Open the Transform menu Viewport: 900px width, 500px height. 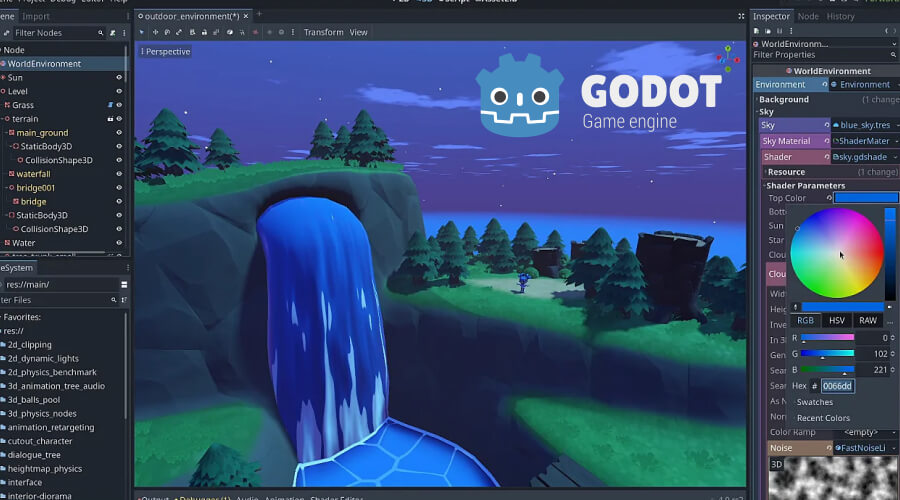323,32
